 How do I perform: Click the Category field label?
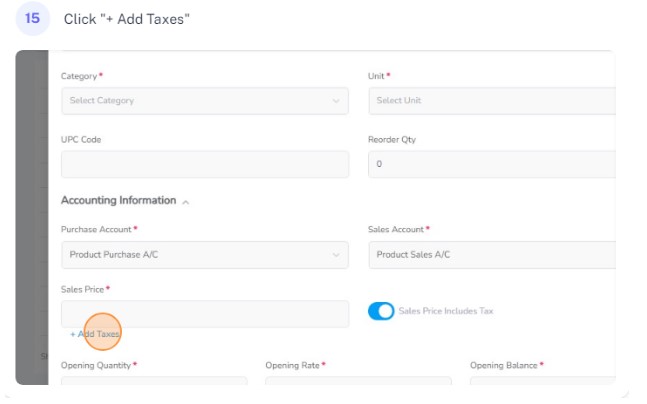coord(79,76)
